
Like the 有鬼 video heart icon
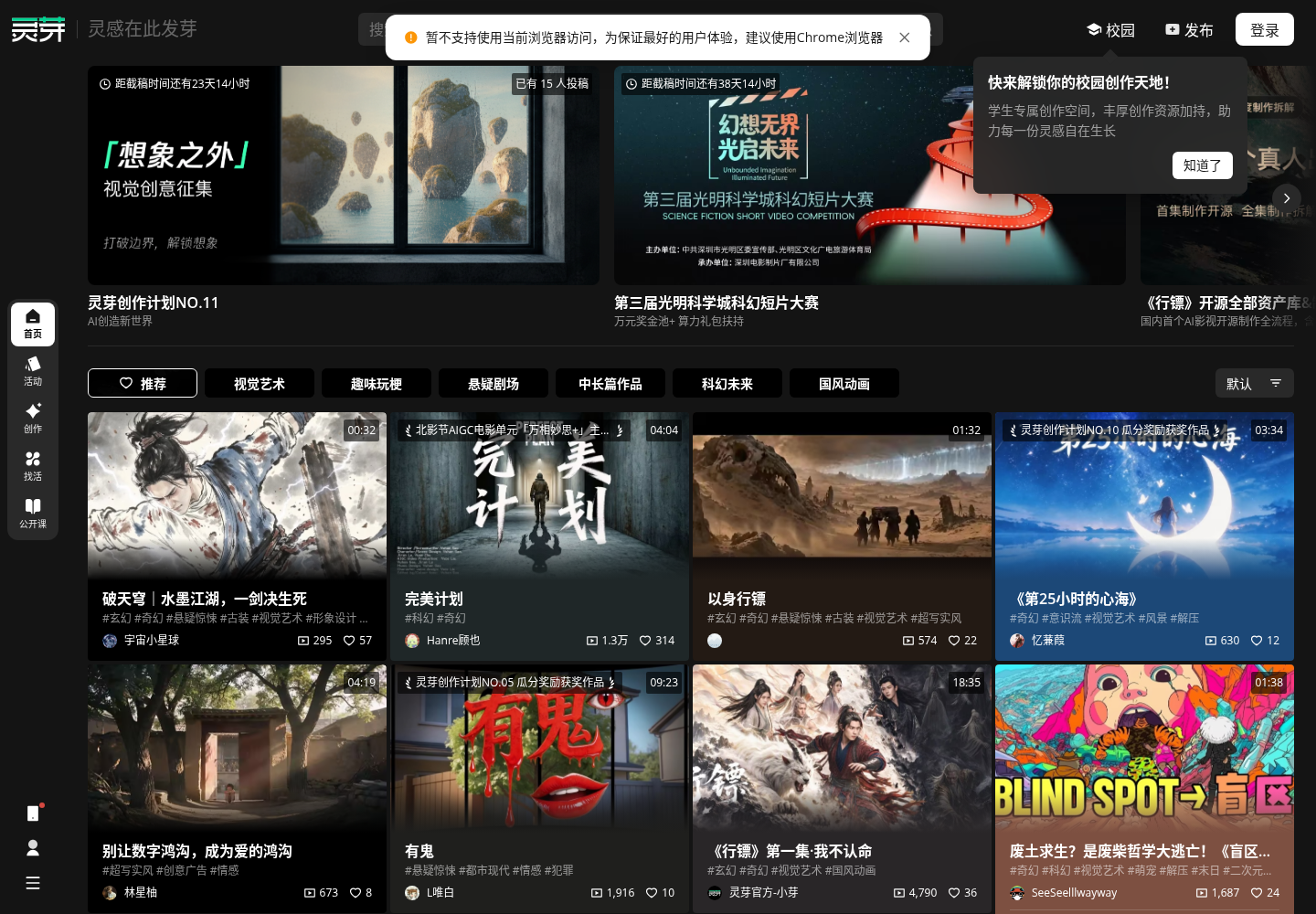click(x=652, y=893)
